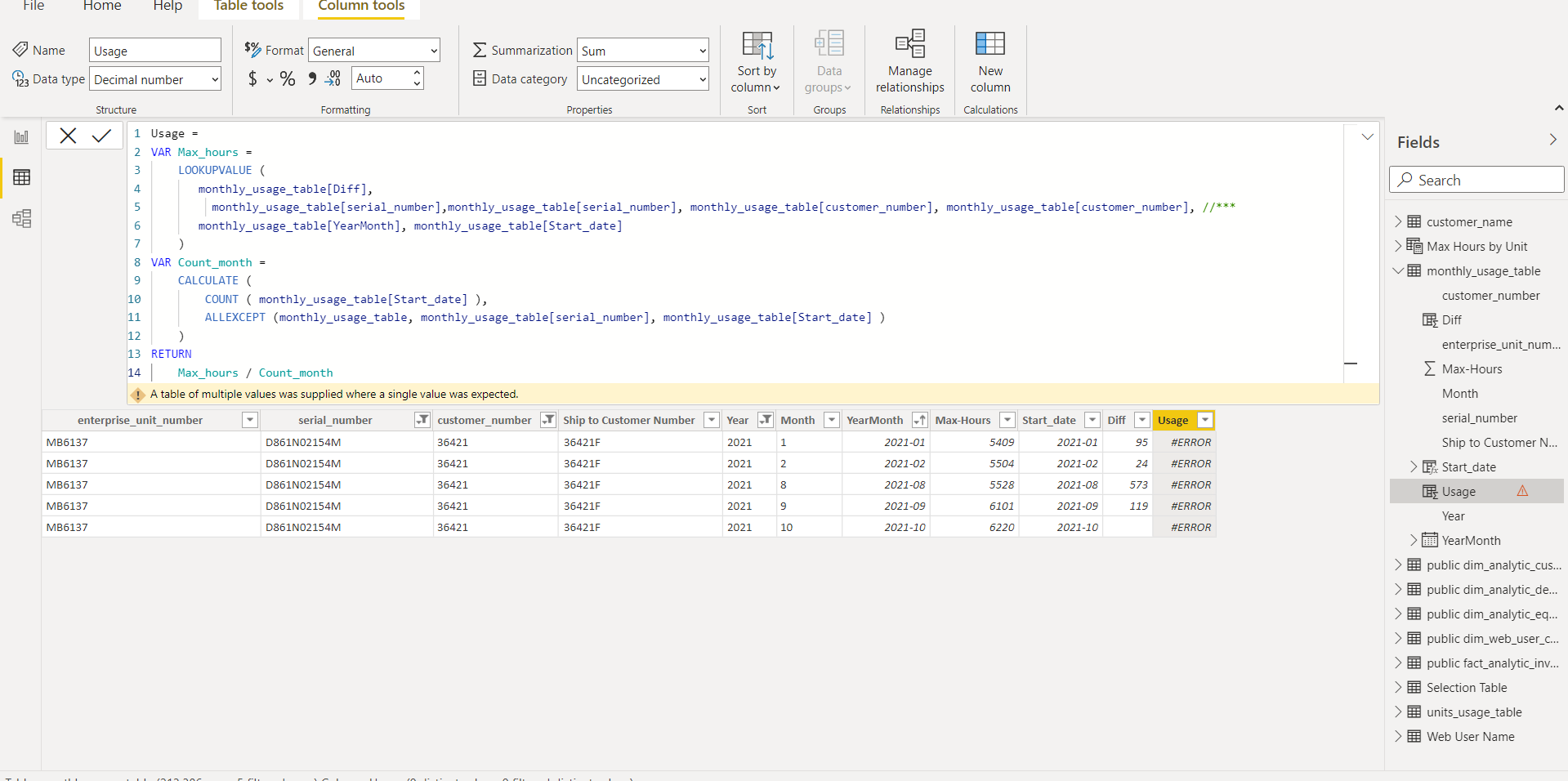
Task: Expand the customer_name table
Action: (x=1398, y=221)
